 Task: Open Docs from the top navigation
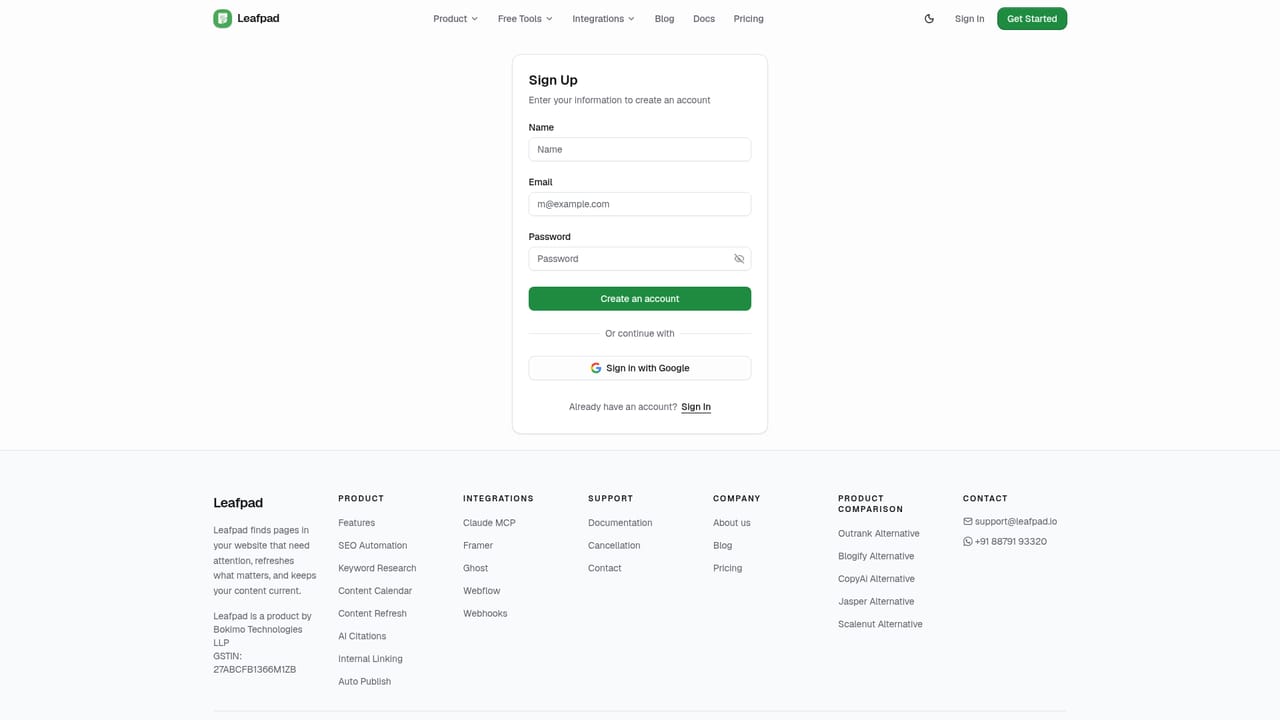coord(704,19)
